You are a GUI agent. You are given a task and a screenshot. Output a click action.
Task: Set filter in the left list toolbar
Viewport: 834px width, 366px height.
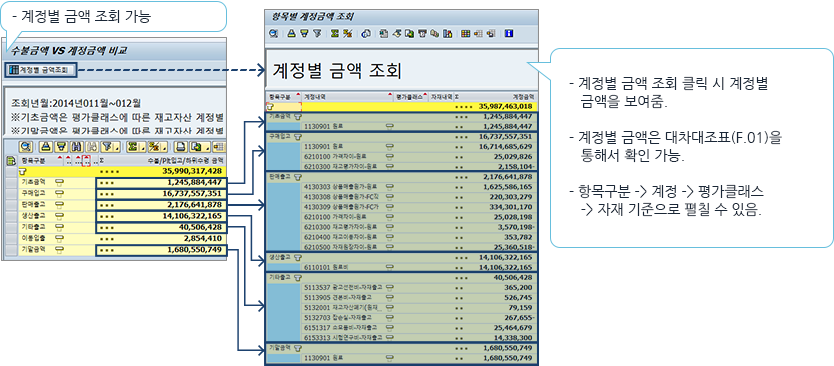[x=111, y=147]
